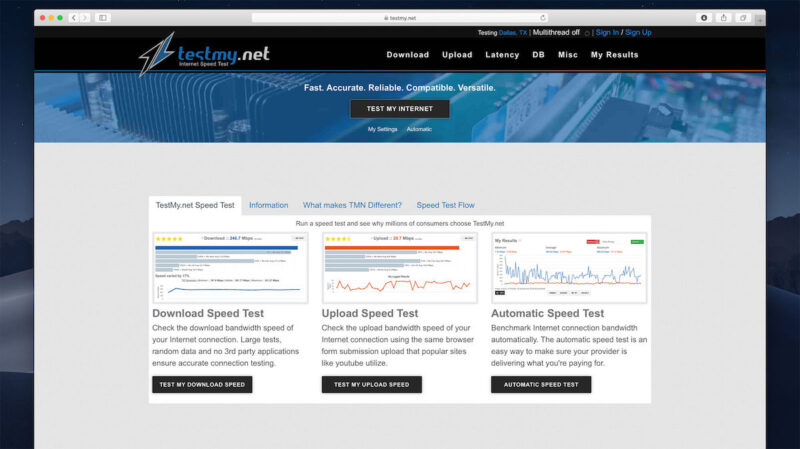Viewport: 800px width, 449px height.
Task: Show the Safari tab overview
Action: click(743, 18)
